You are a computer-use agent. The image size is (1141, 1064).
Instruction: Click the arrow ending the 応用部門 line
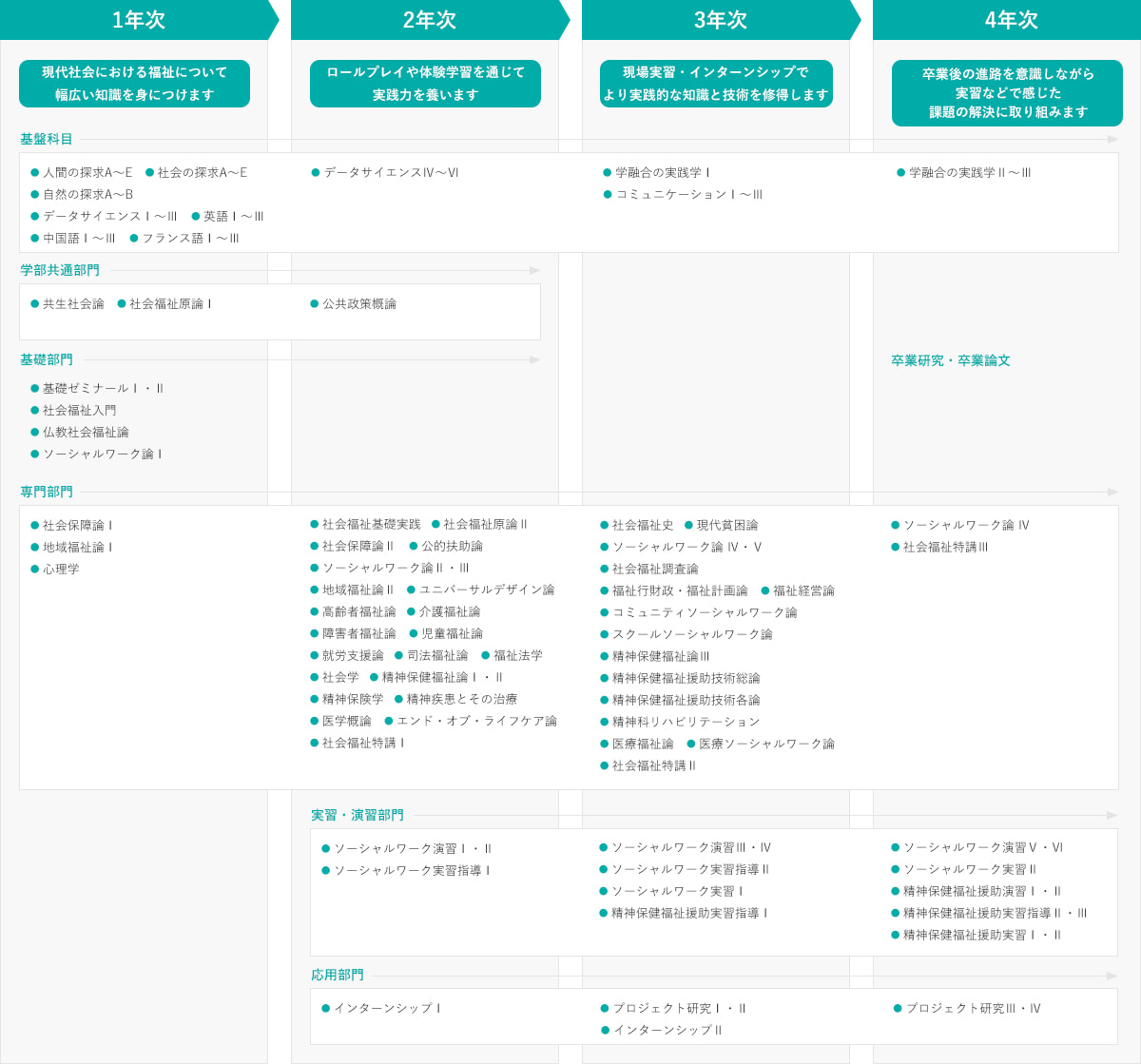tap(1112, 976)
